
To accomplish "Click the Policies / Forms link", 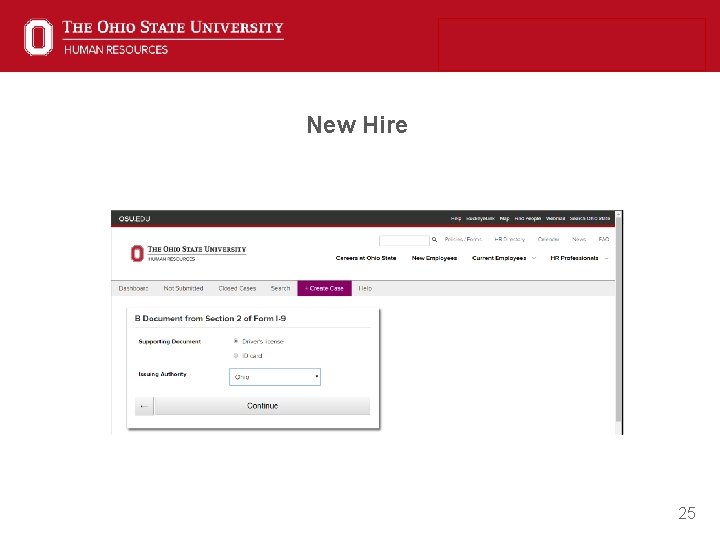I will pos(463,239).
